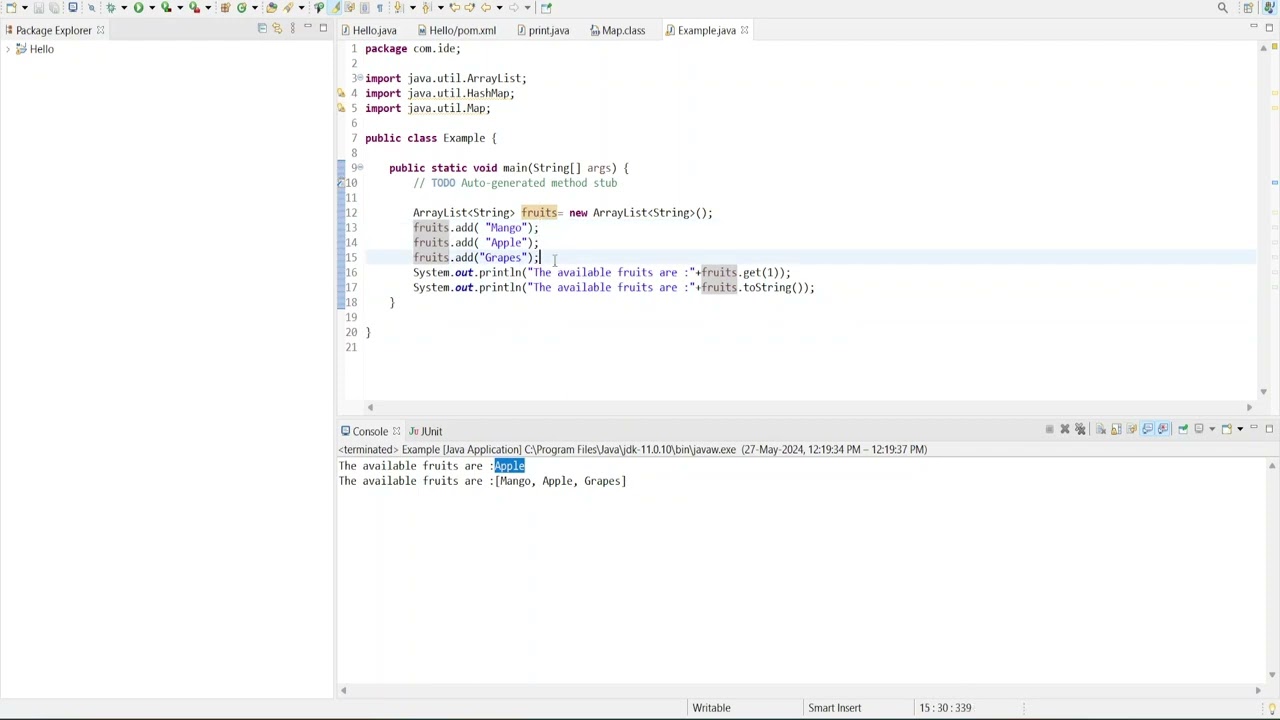The image size is (1280, 720).
Task: Click the [Mango, Apple, Grapes] console output line
Action: coord(482,481)
